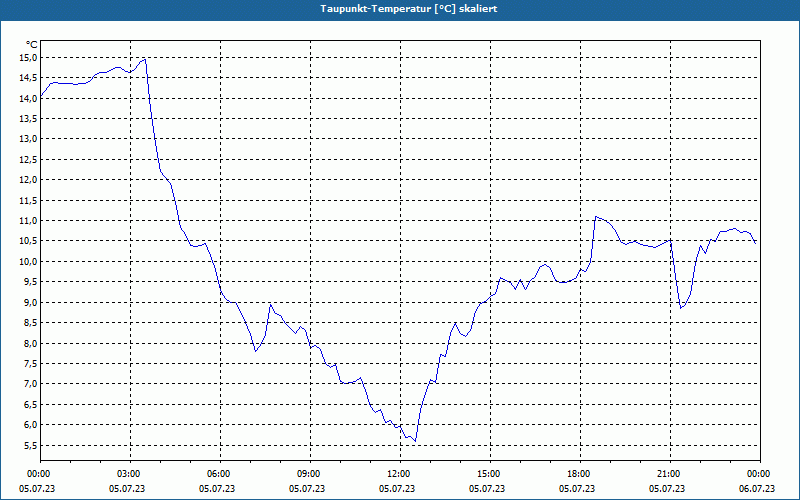Select the 03:00 time label

click(129, 474)
